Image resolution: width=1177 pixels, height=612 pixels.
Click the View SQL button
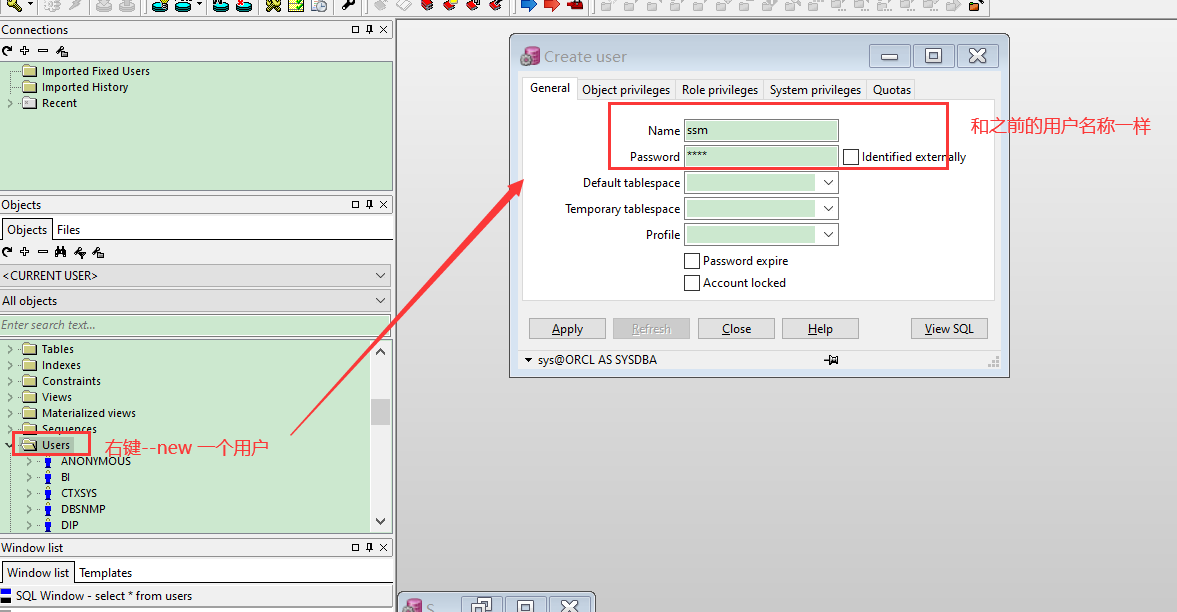pyautogui.click(x=949, y=329)
